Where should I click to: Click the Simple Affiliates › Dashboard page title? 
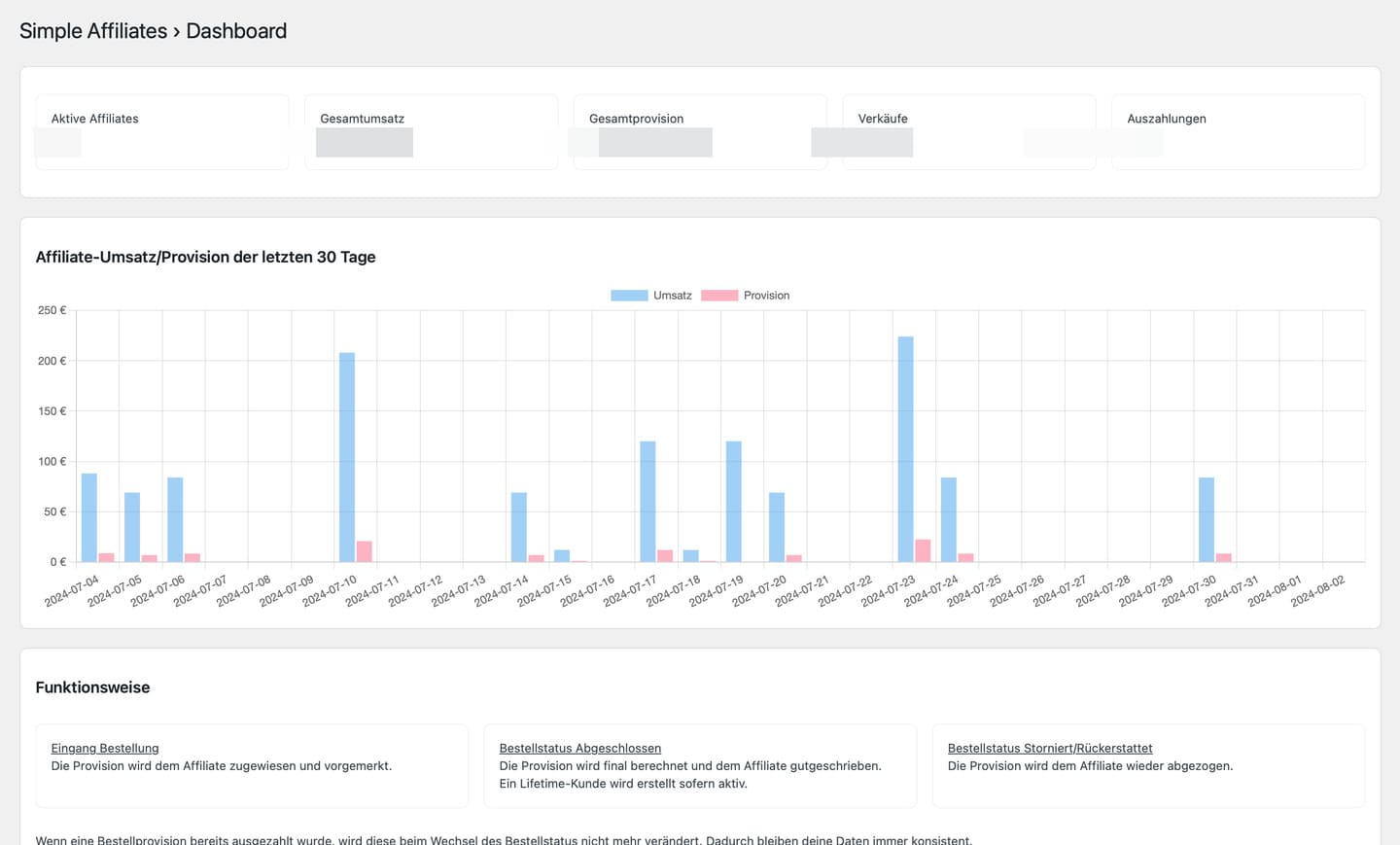click(153, 31)
